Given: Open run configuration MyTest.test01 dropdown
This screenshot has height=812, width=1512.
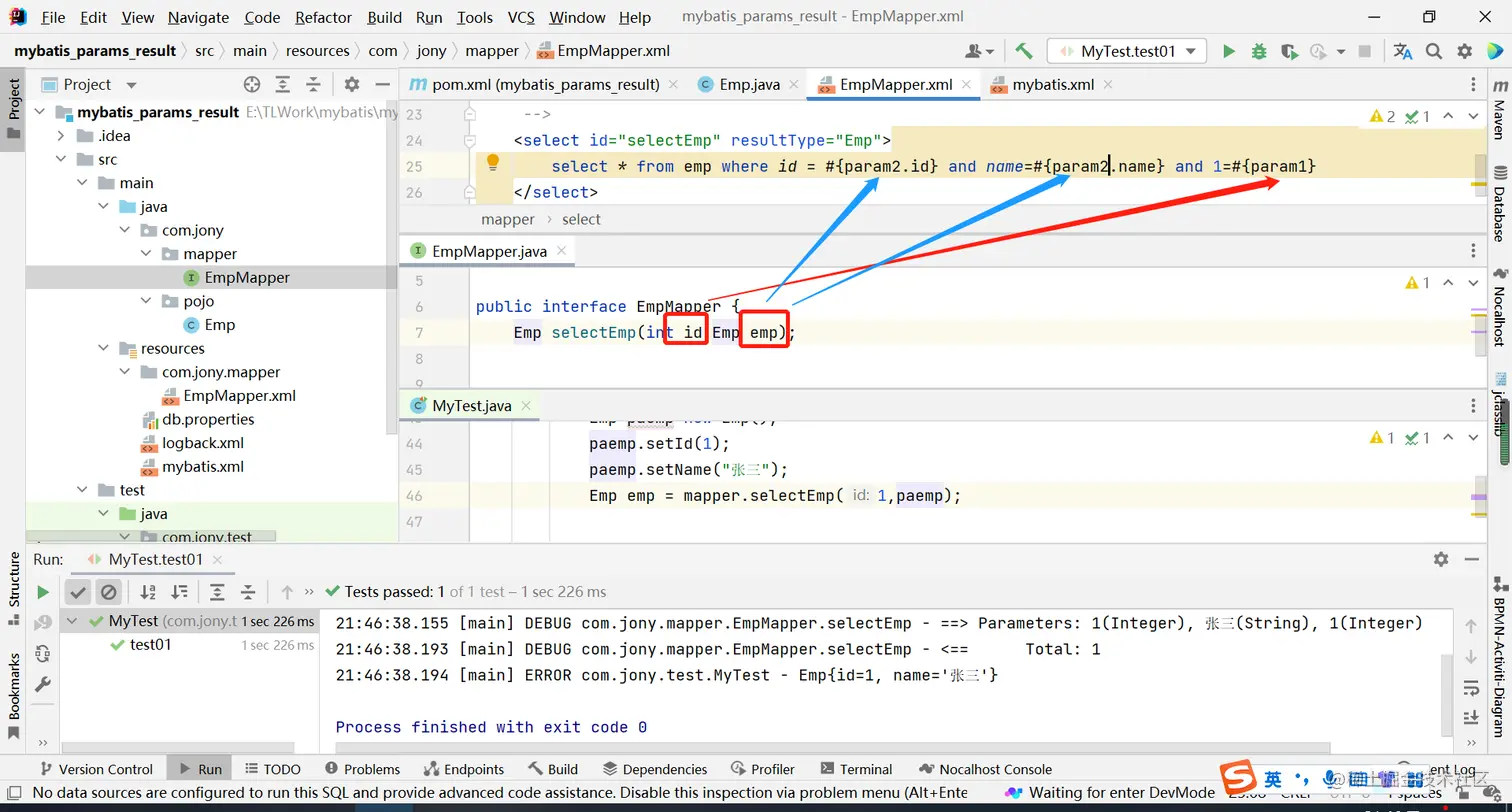Looking at the screenshot, I should click(x=1127, y=51).
